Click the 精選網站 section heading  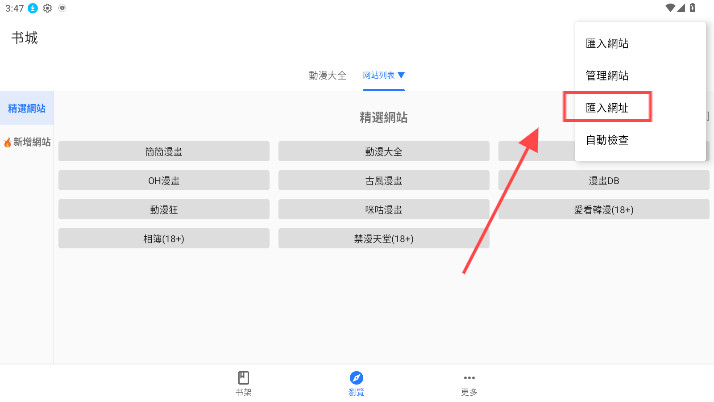383,117
